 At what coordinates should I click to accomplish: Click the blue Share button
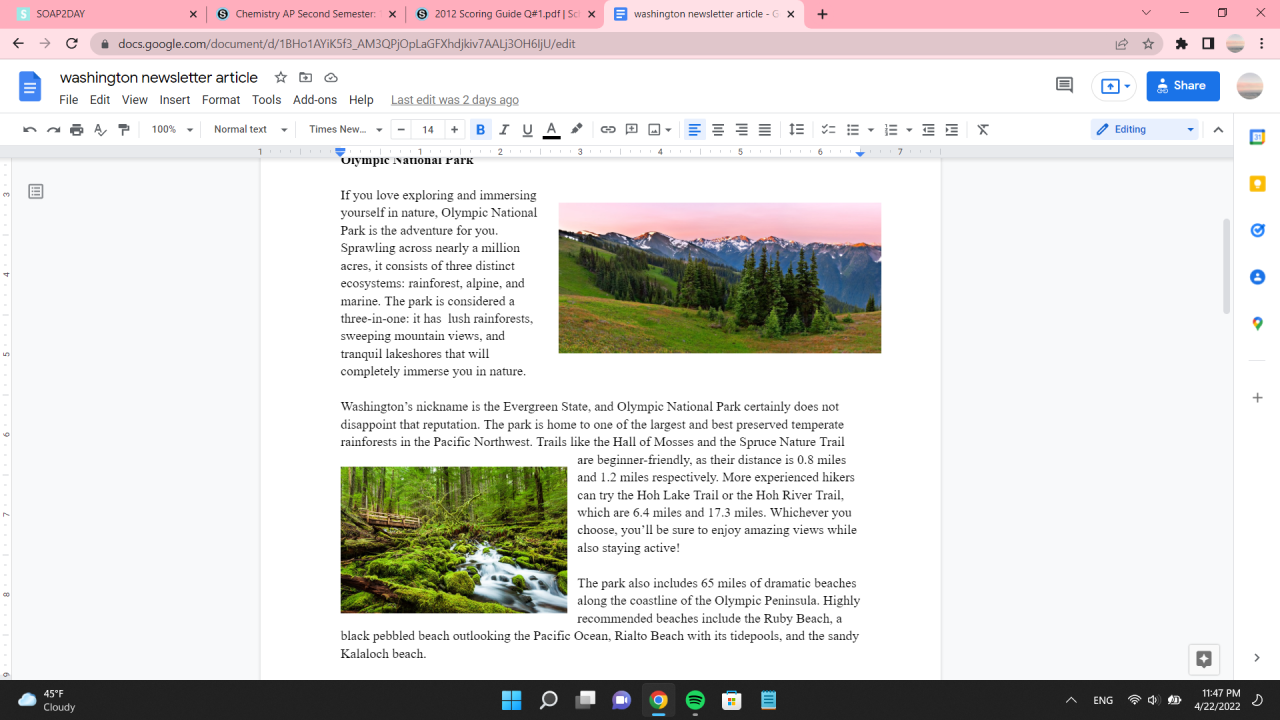tap(1182, 86)
